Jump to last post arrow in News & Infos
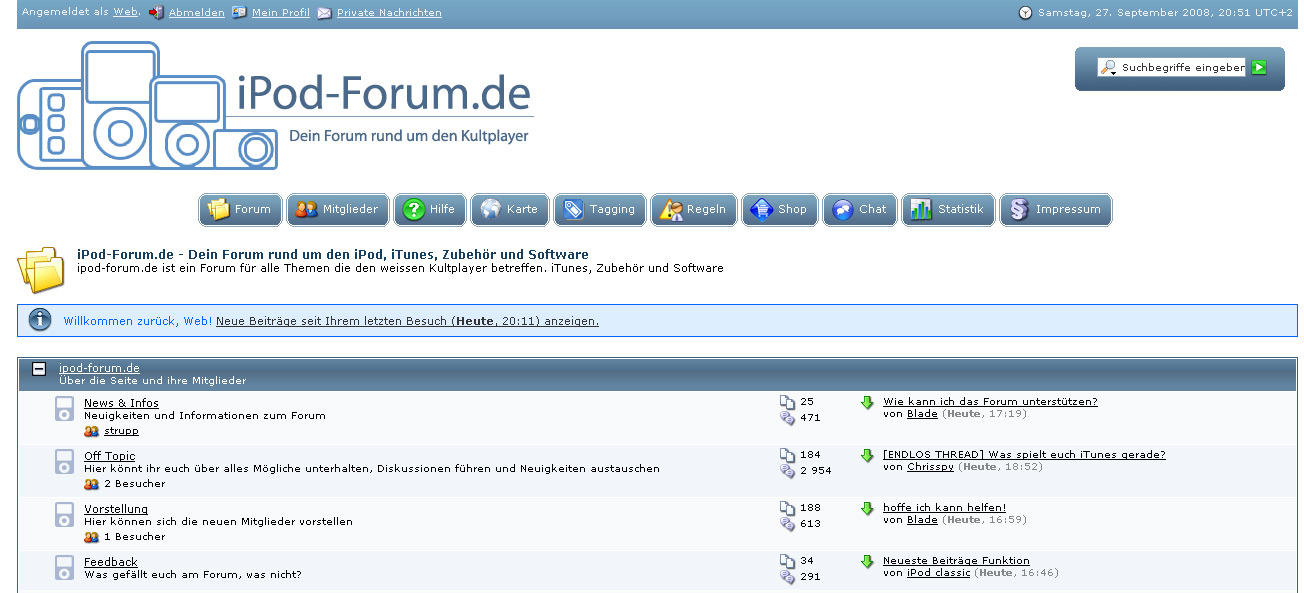 coord(867,403)
